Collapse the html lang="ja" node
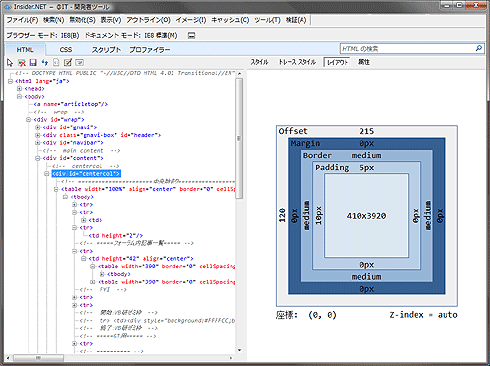Image resolution: width=490 pixels, height=366 pixels. (x=10, y=81)
